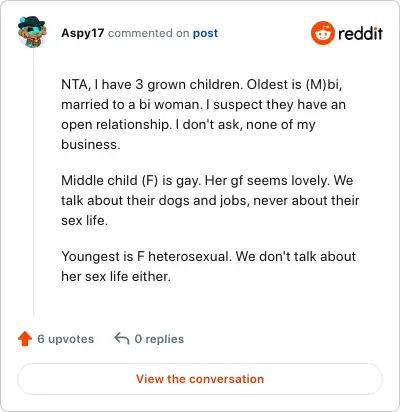Click the gray "commented on" text
Image resolution: width=400 pixels, height=412 pixels.
(x=149, y=33)
